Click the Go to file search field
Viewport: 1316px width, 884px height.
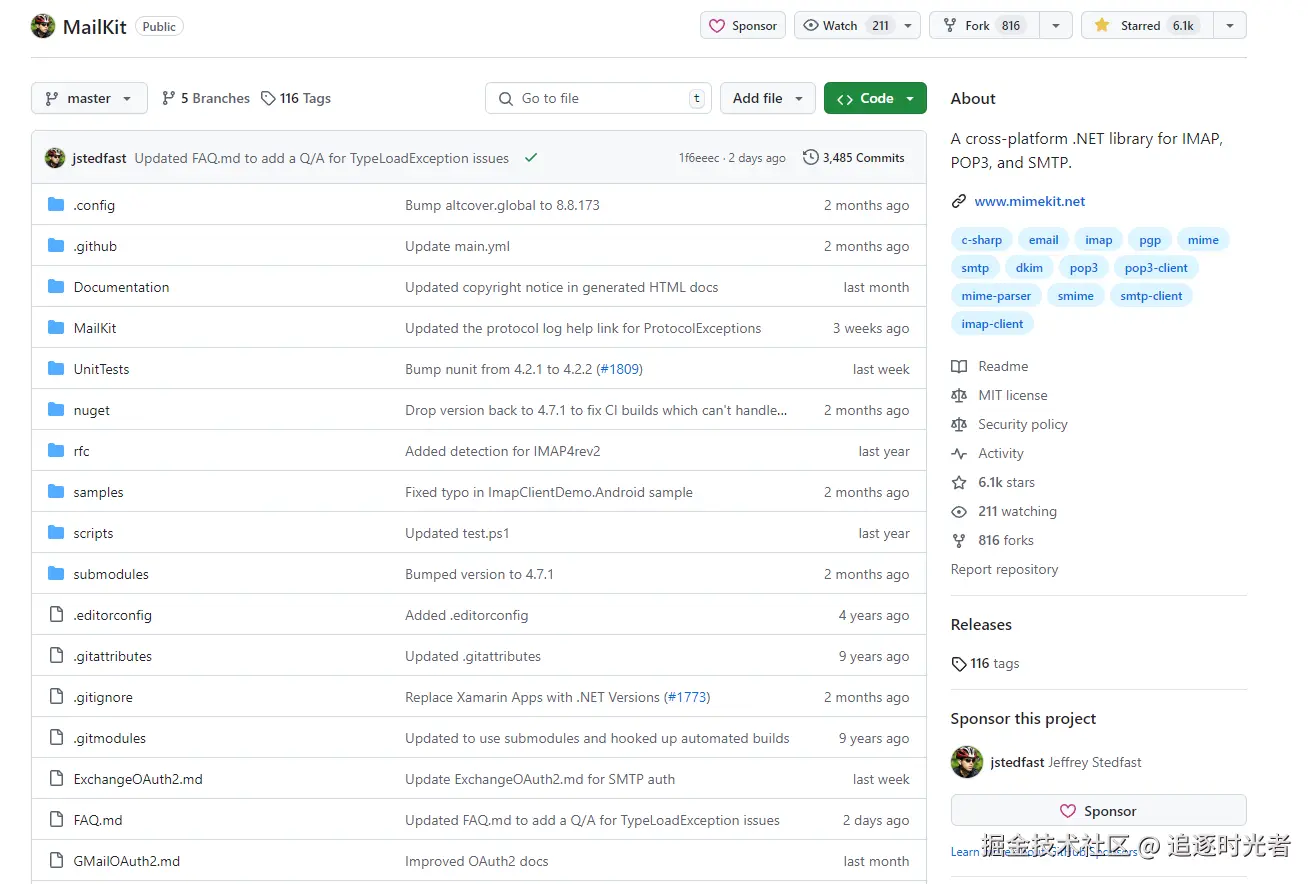[x=599, y=98]
